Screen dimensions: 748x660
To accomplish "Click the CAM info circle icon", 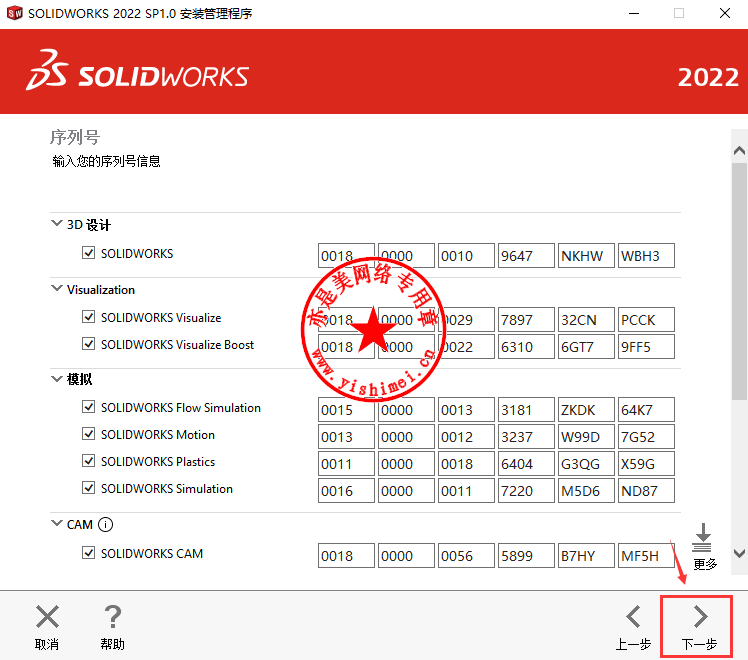I will coord(105,525).
